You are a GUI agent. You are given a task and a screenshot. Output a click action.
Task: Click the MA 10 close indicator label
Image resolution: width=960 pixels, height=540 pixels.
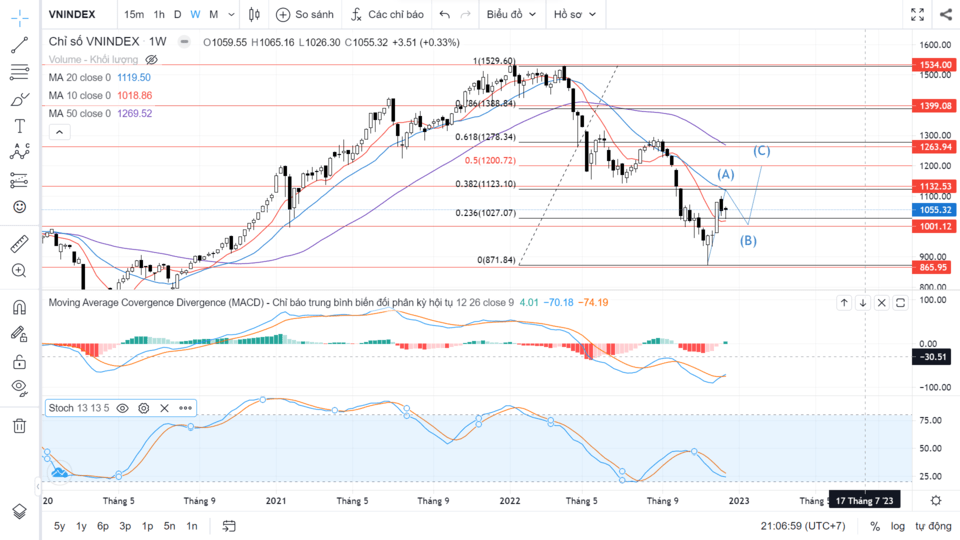pyautogui.click(x=80, y=96)
